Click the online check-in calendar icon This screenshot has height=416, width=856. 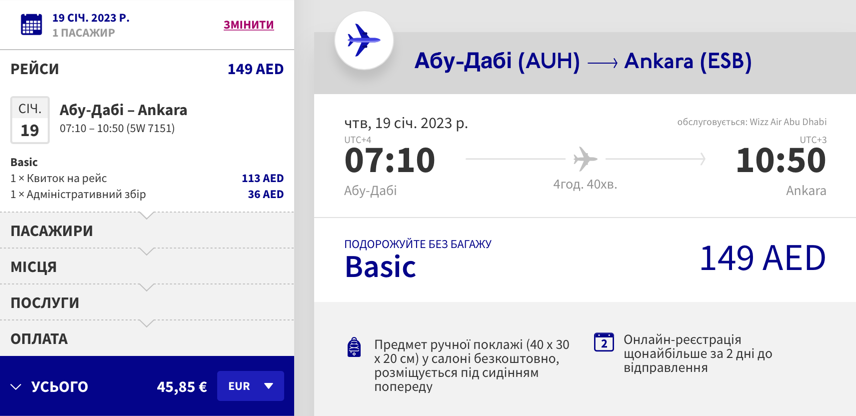(604, 342)
